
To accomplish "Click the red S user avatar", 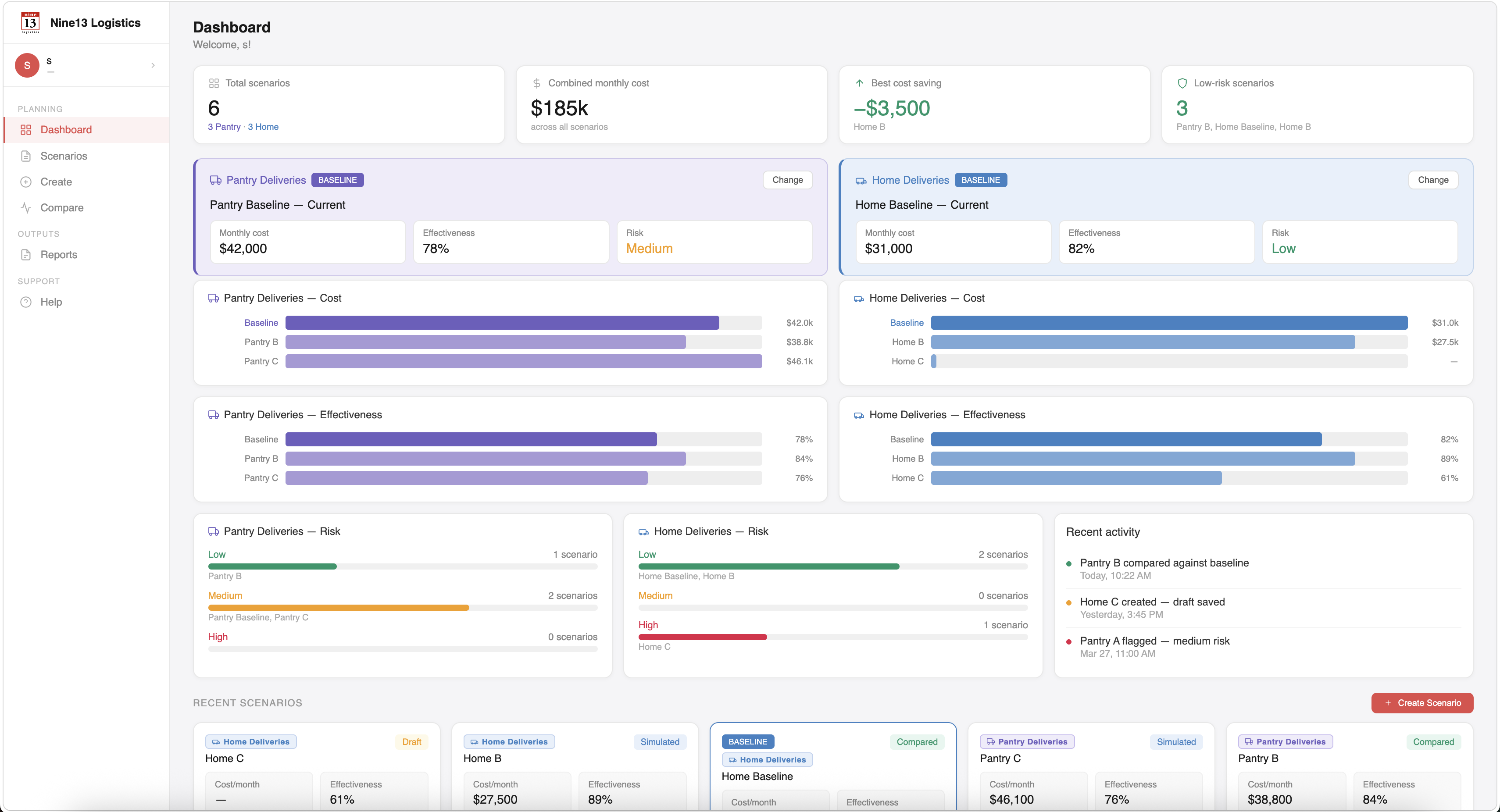I will [27, 65].
